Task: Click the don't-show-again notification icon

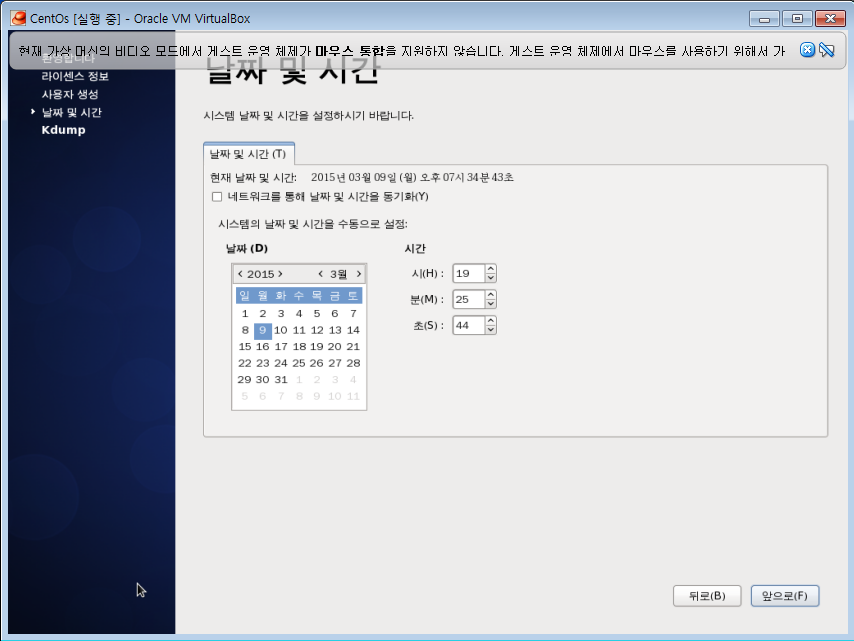Action: pyautogui.click(x=827, y=50)
